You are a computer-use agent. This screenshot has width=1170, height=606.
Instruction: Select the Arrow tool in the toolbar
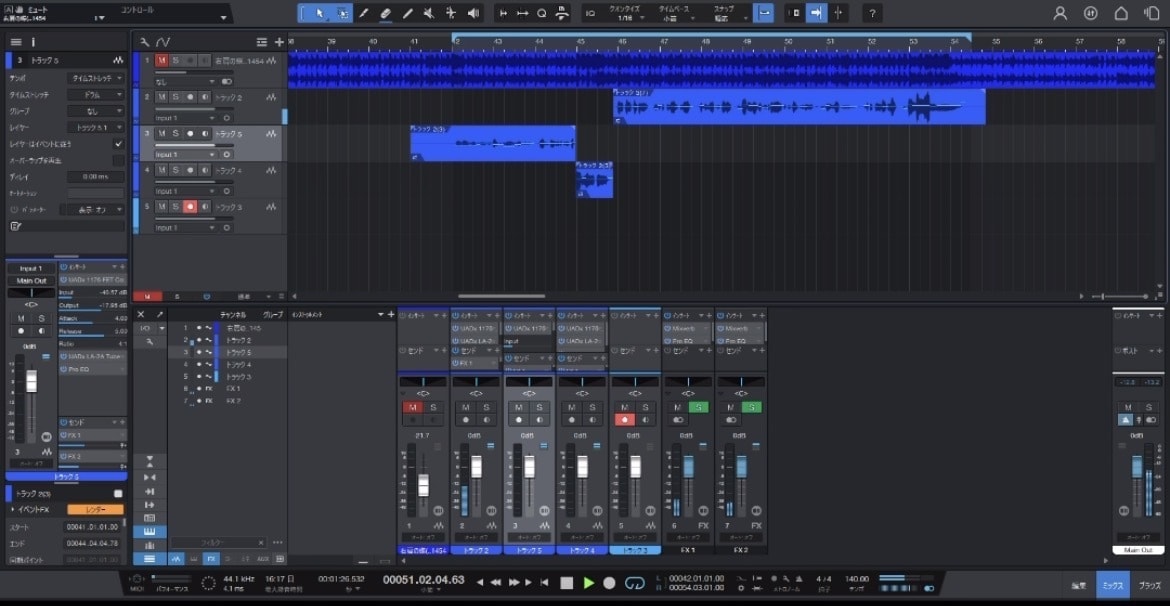click(x=320, y=13)
